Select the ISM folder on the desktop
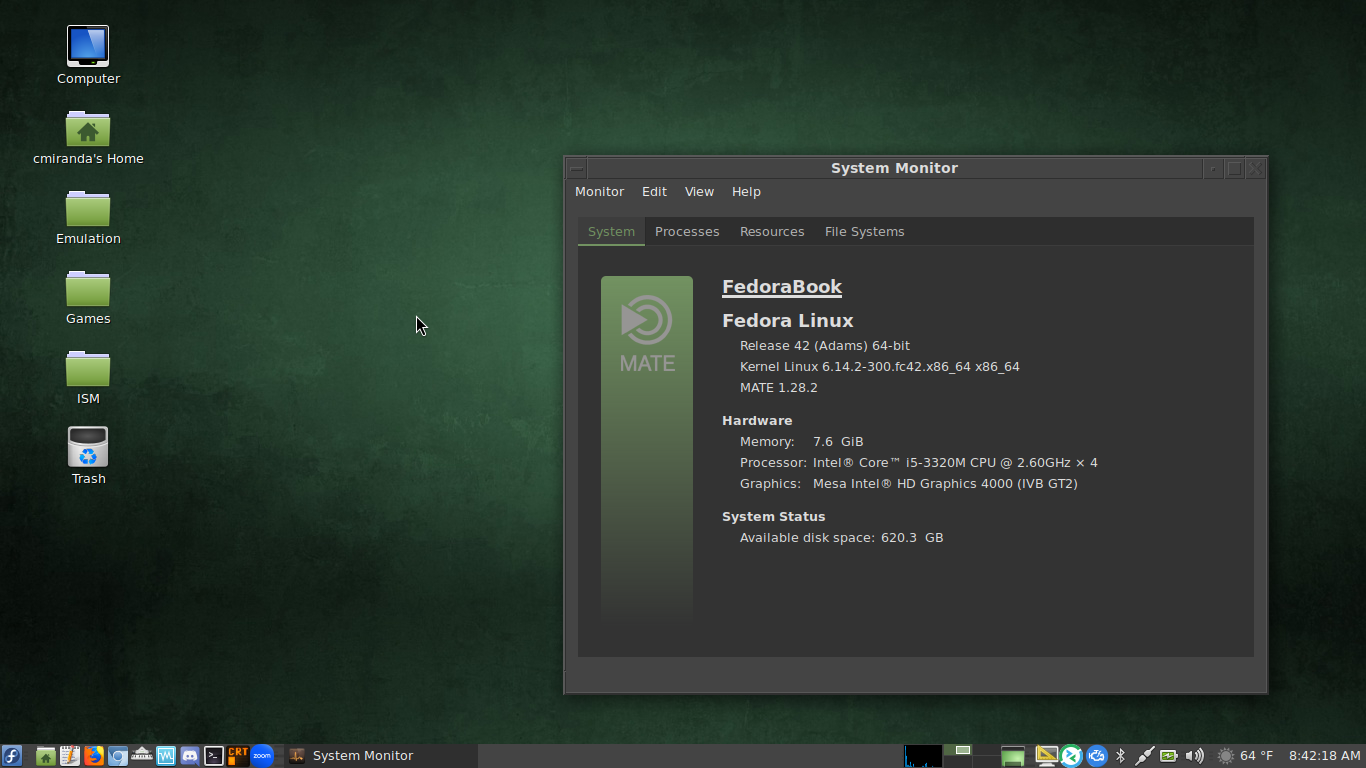Image resolution: width=1366 pixels, height=768 pixels. [88, 377]
